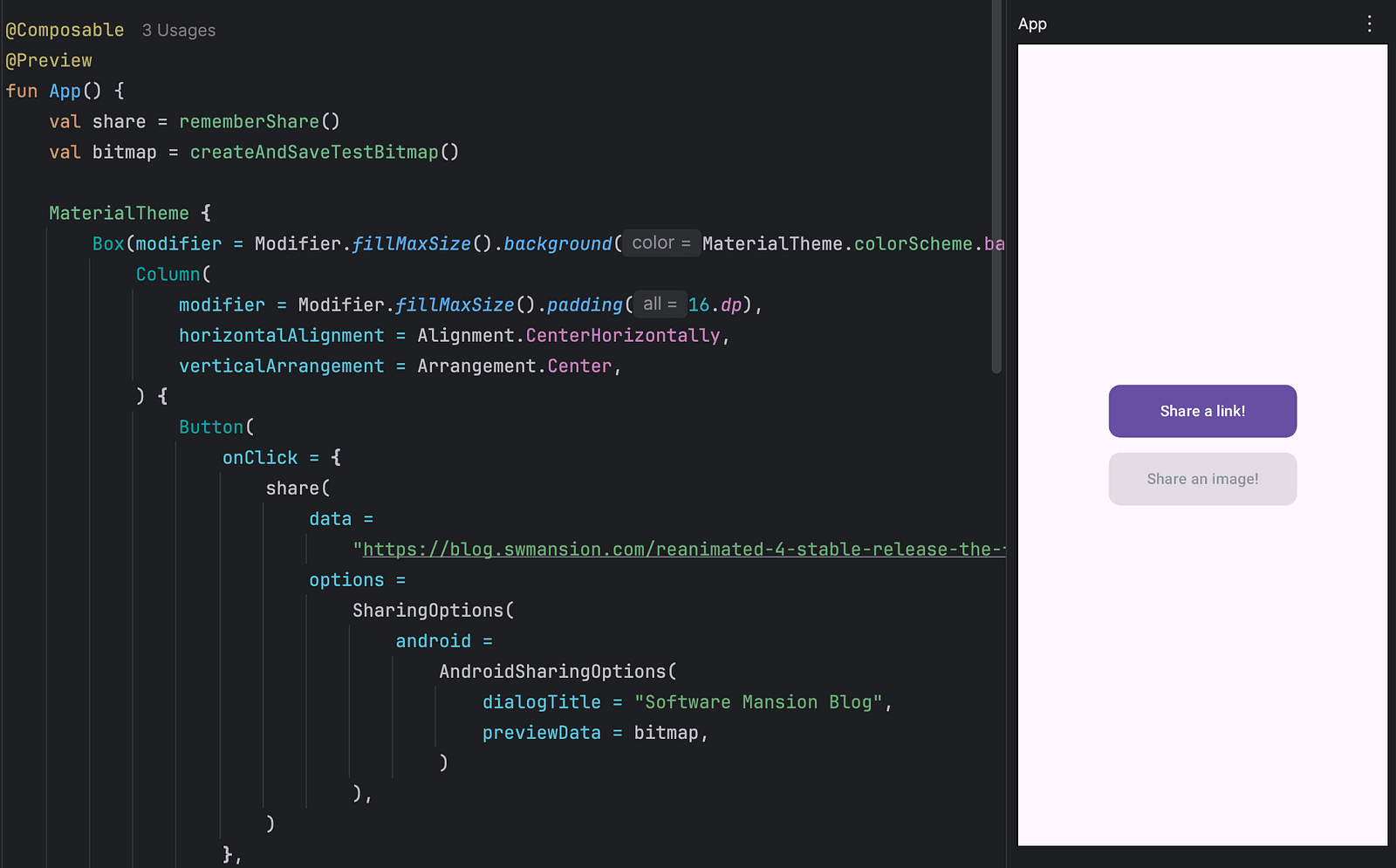The width and height of the screenshot is (1396, 868).
Task: Place the cursor on rememberShare() call
Action: tap(250, 122)
